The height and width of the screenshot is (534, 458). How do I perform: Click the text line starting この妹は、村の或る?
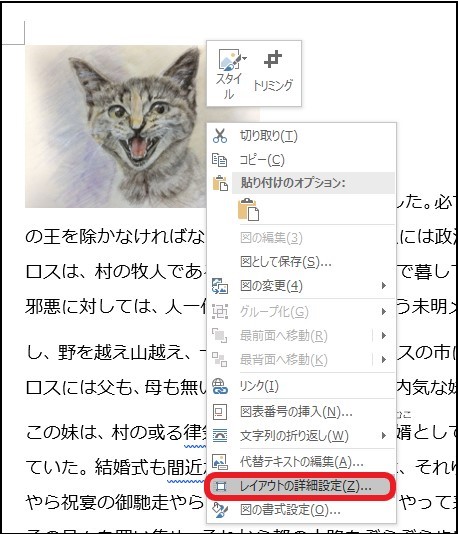point(116,433)
